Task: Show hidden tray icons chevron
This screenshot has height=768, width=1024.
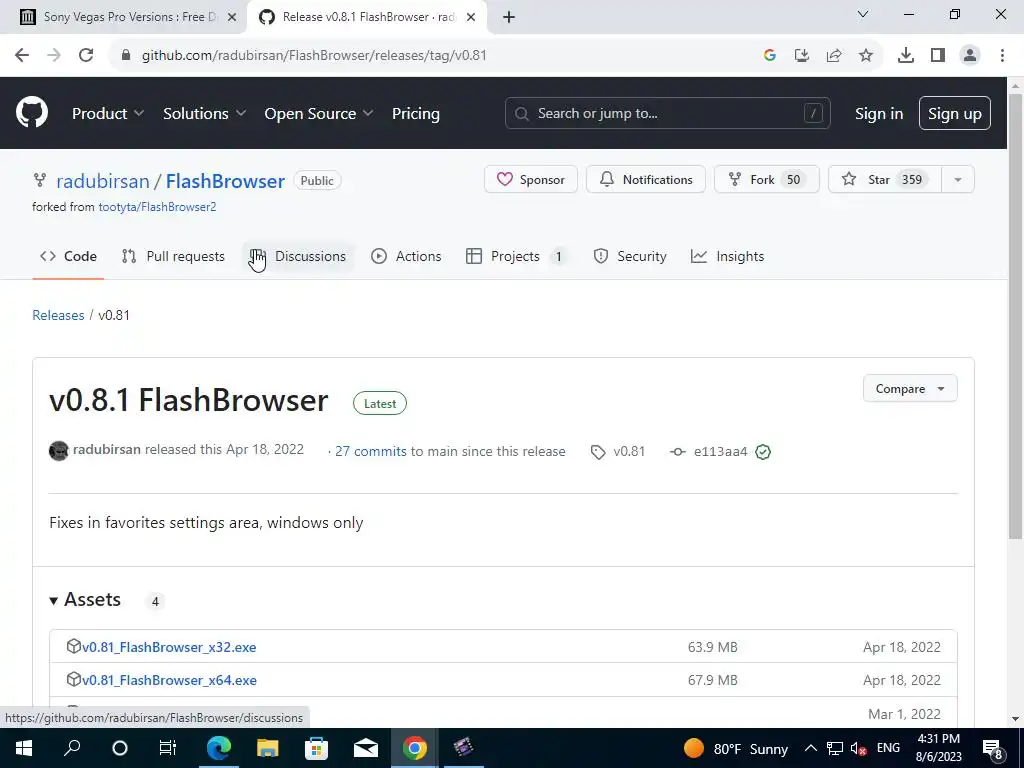Action: coord(810,748)
